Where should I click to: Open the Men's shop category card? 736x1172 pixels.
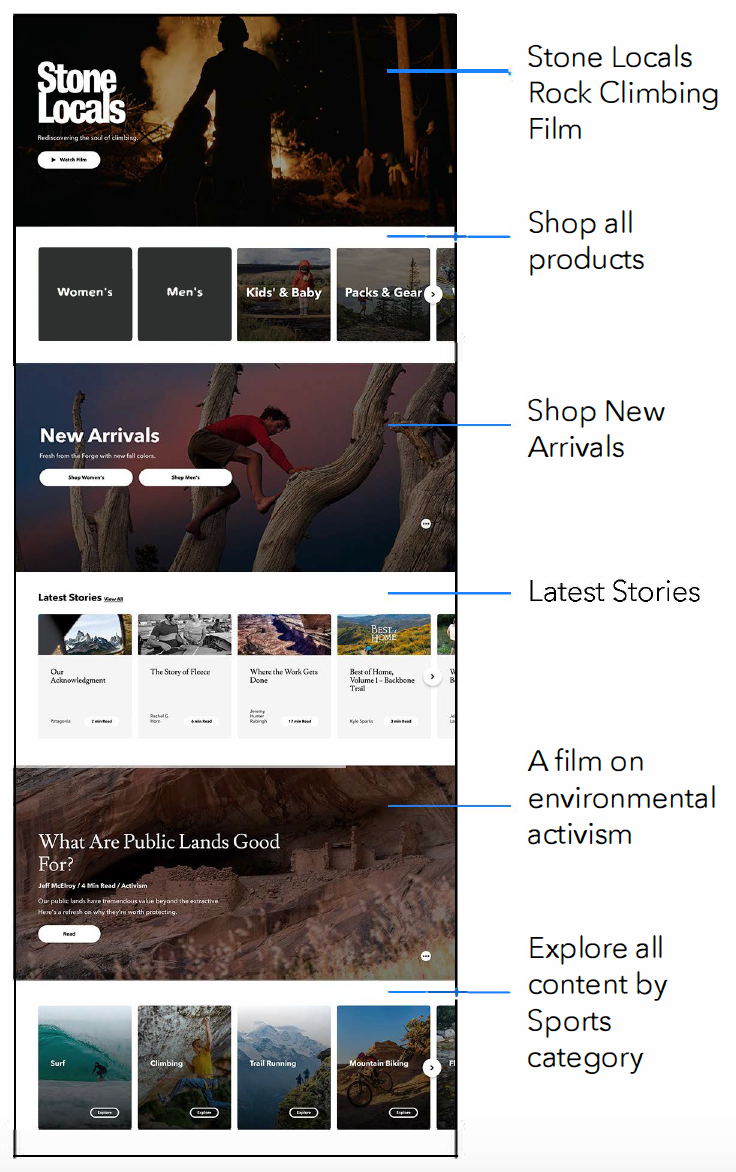185,294
